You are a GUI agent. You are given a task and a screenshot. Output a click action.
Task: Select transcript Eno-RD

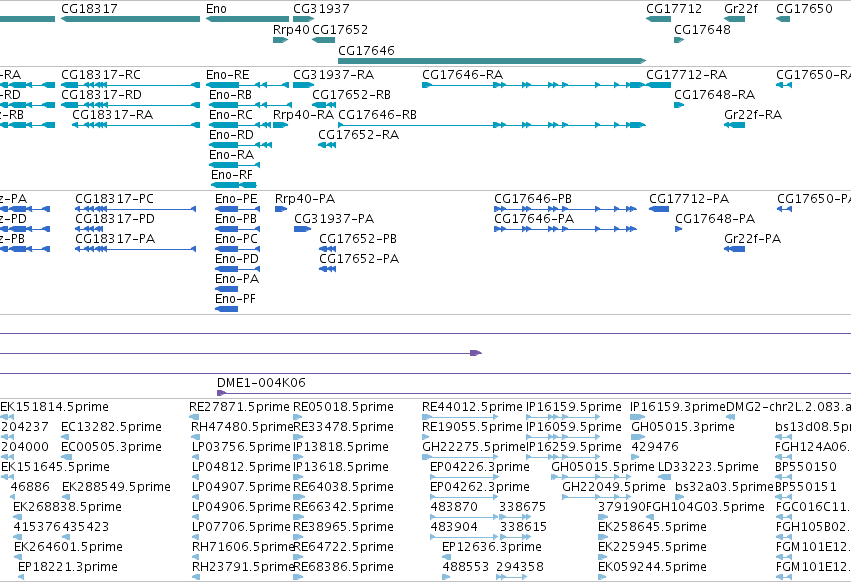pyautogui.click(x=231, y=135)
